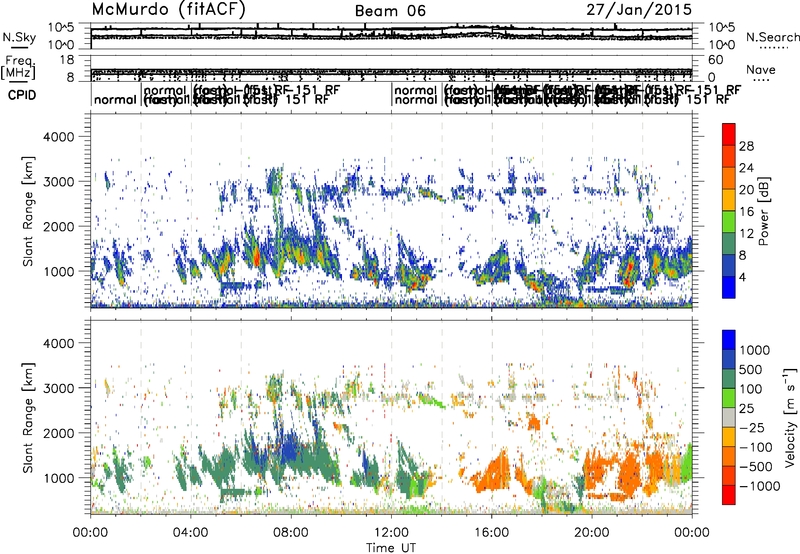Select the Freq. [MHz] axis label
The height and width of the screenshot is (554, 800).
(18, 67)
